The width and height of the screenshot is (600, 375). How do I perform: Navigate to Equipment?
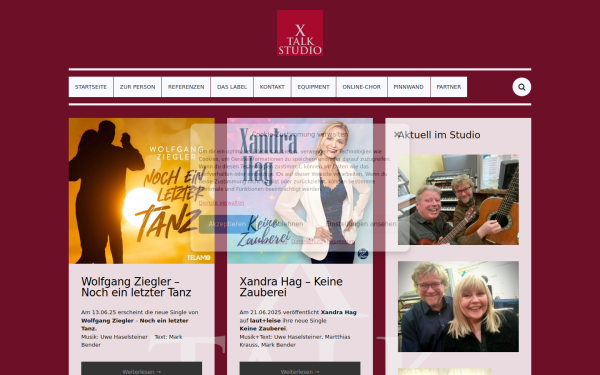coord(313,87)
